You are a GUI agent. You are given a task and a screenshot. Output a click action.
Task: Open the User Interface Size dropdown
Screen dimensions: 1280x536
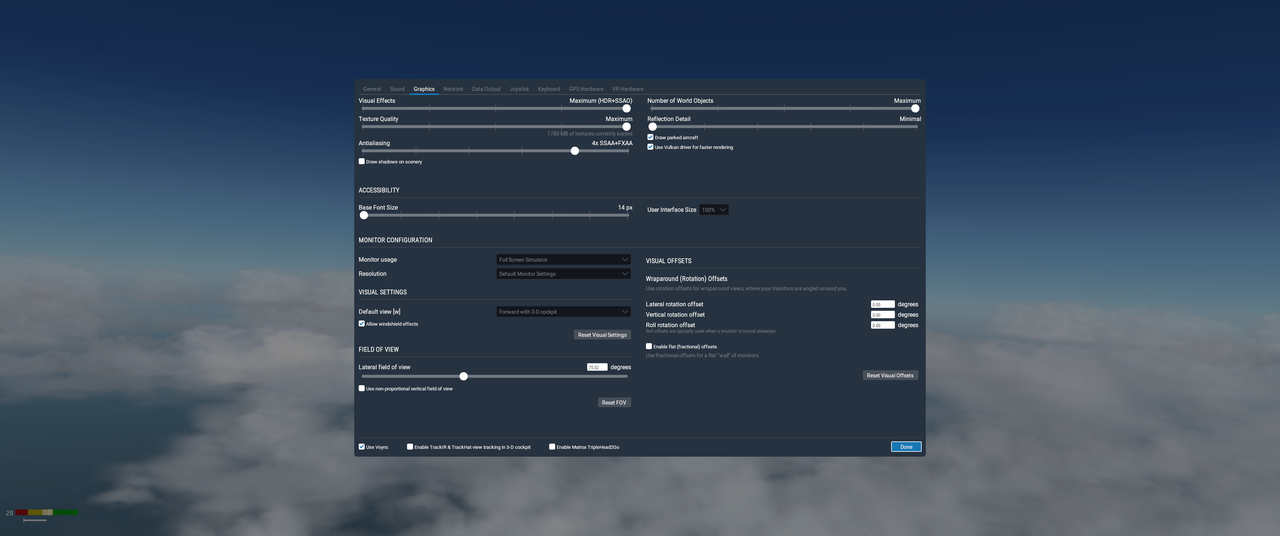[x=714, y=210]
